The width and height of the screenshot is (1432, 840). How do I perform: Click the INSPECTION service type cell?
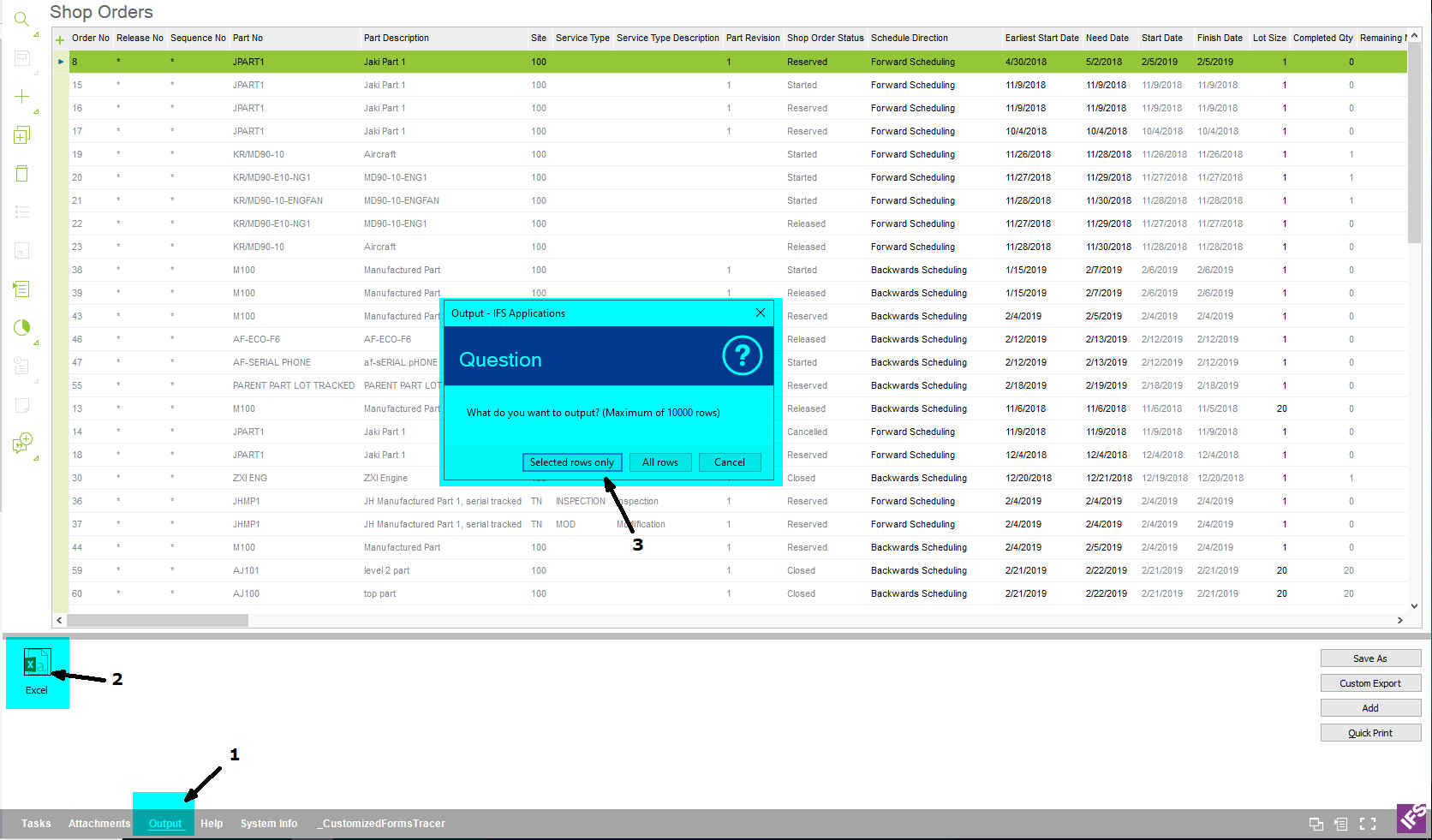pyautogui.click(x=580, y=501)
